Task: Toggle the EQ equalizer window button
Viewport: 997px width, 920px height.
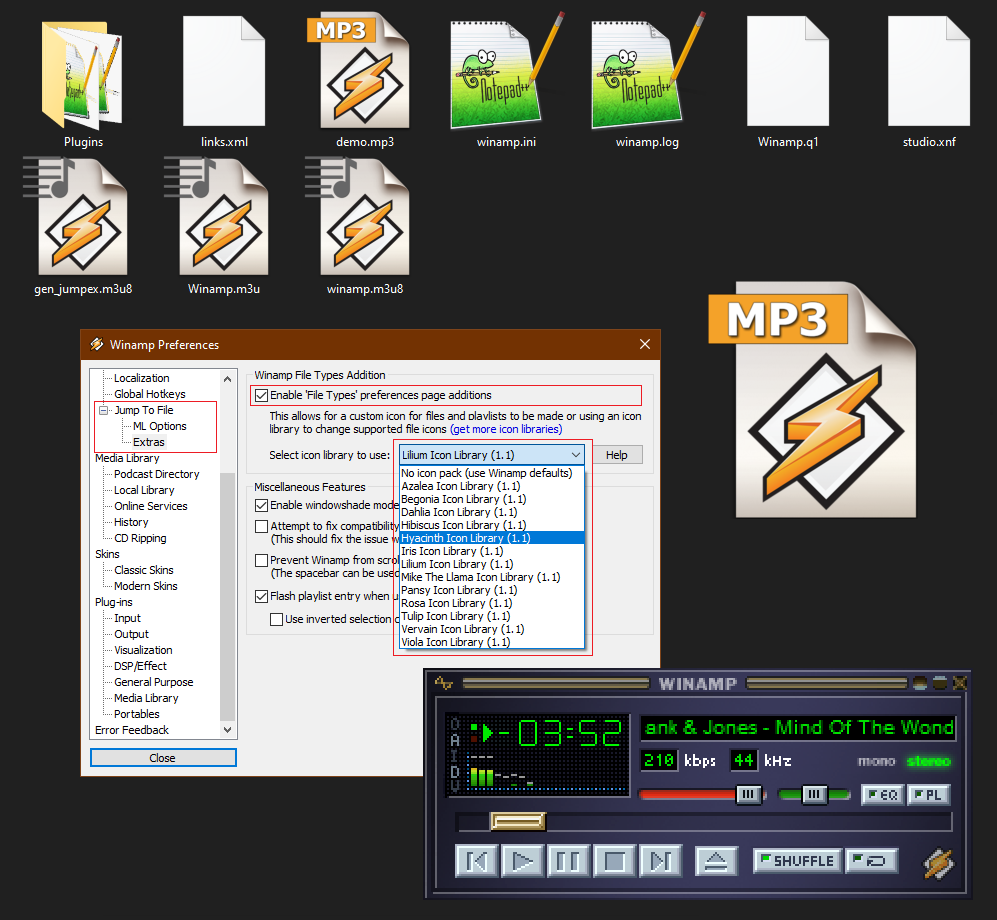Action: (x=883, y=795)
